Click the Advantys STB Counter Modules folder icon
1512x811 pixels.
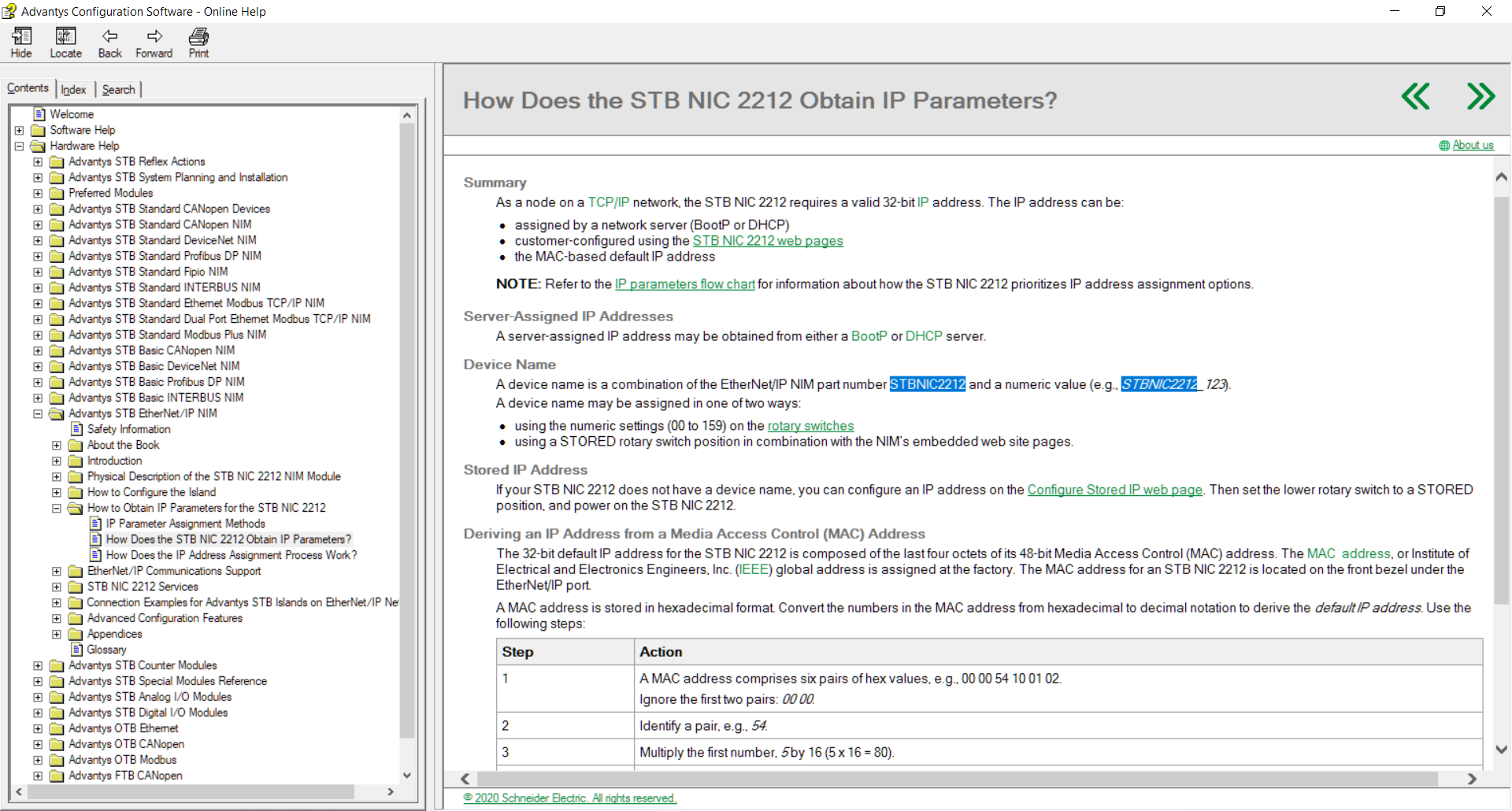click(x=57, y=665)
